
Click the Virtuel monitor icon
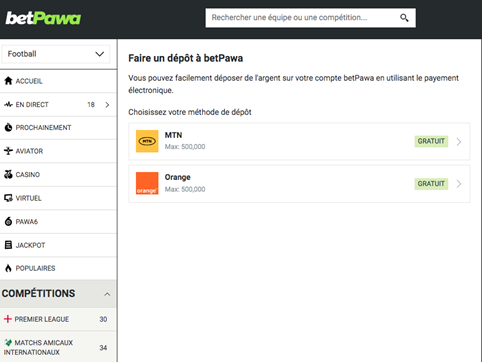click(8, 198)
